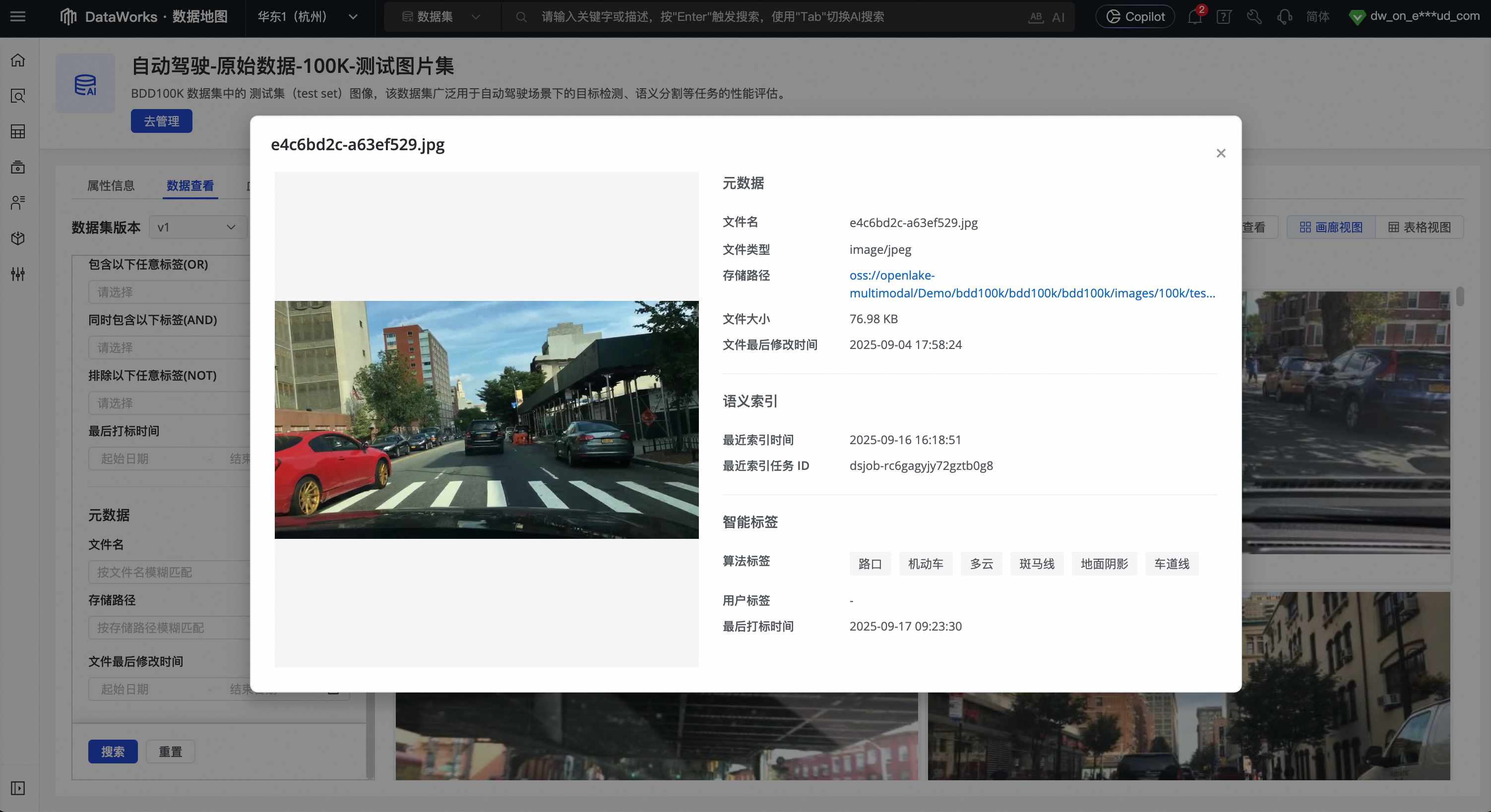Open the hamburger menu icon
This screenshot has width=1491, height=812.
18,17
